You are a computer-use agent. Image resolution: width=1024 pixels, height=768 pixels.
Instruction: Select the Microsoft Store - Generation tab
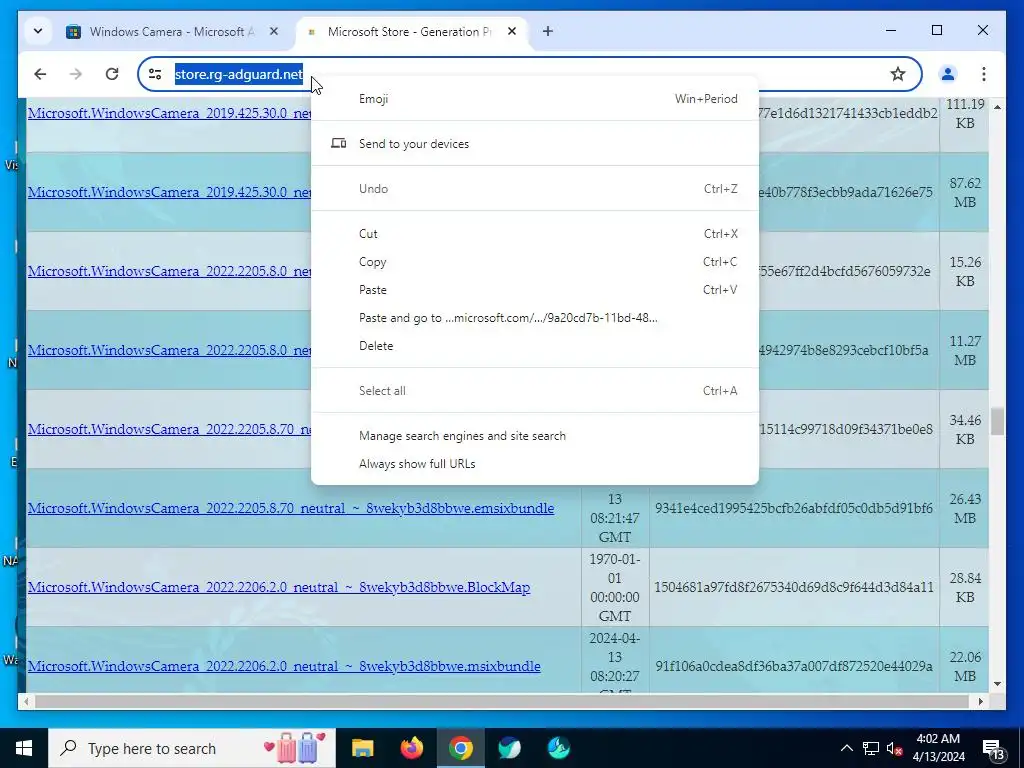pyautogui.click(x=409, y=31)
